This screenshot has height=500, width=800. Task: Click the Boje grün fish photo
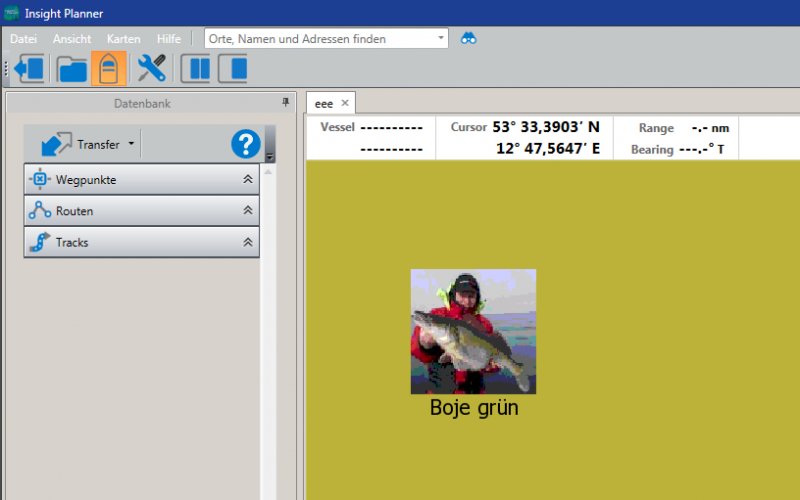point(473,331)
